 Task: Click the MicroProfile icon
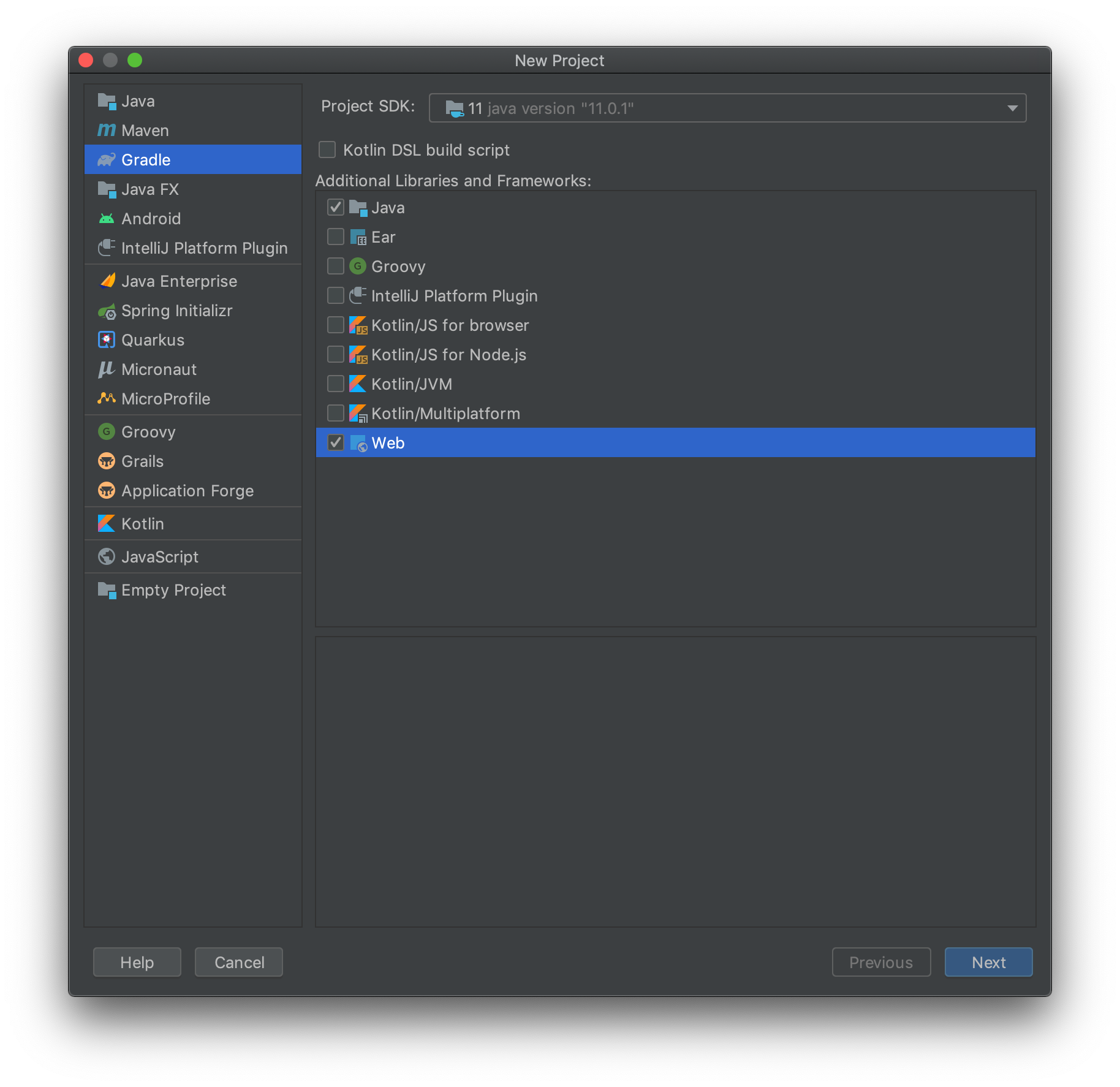pyautogui.click(x=107, y=398)
